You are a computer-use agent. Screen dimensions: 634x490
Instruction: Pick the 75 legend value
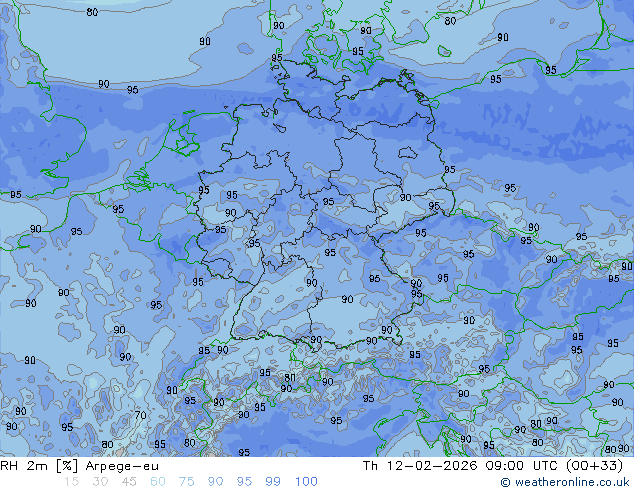pyautogui.click(x=186, y=482)
